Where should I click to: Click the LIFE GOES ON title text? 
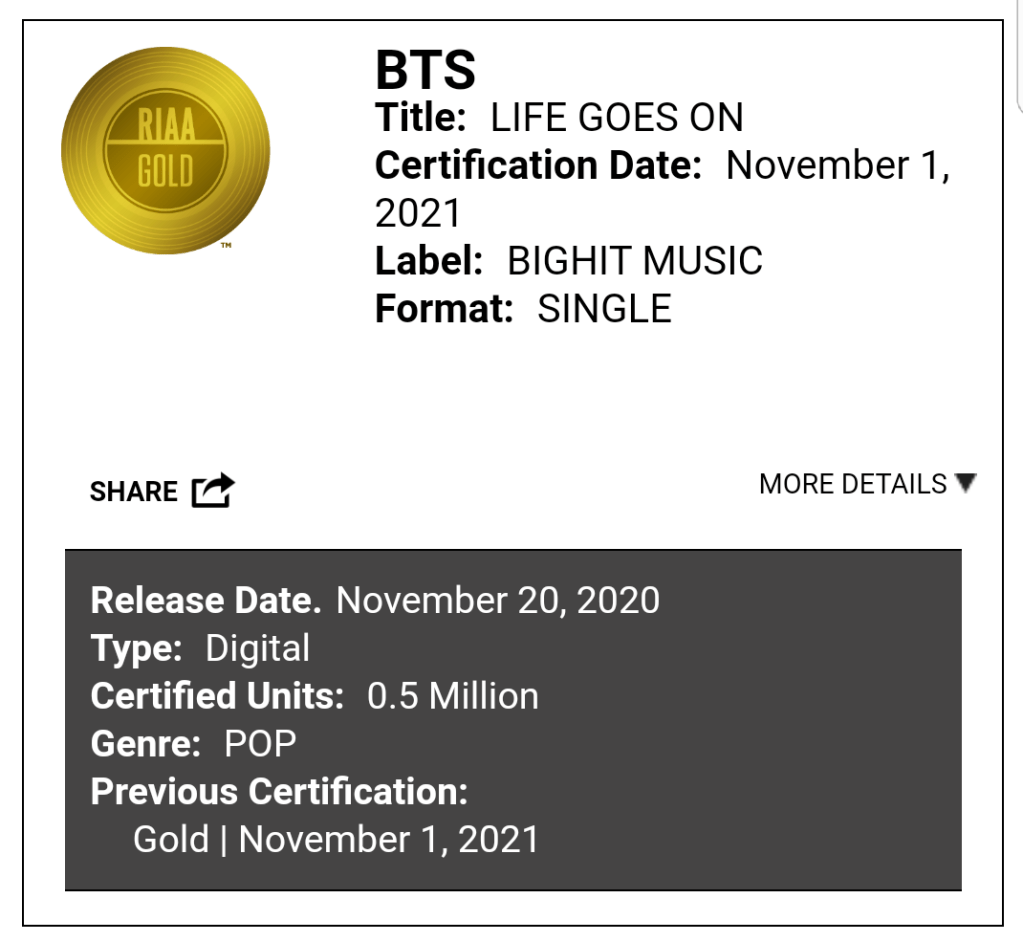616,118
